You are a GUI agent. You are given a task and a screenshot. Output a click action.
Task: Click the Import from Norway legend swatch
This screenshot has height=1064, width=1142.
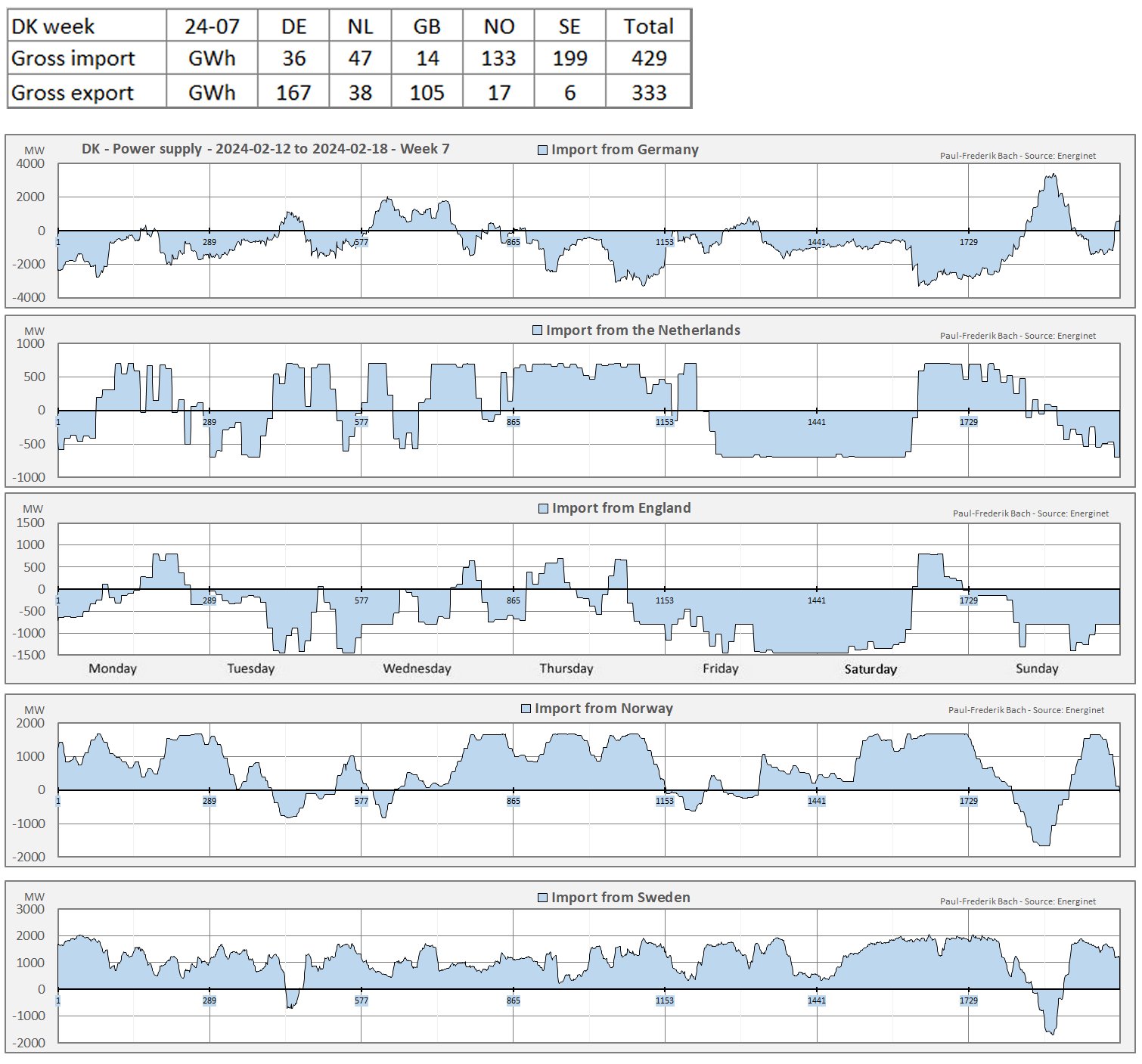[x=526, y=709]
